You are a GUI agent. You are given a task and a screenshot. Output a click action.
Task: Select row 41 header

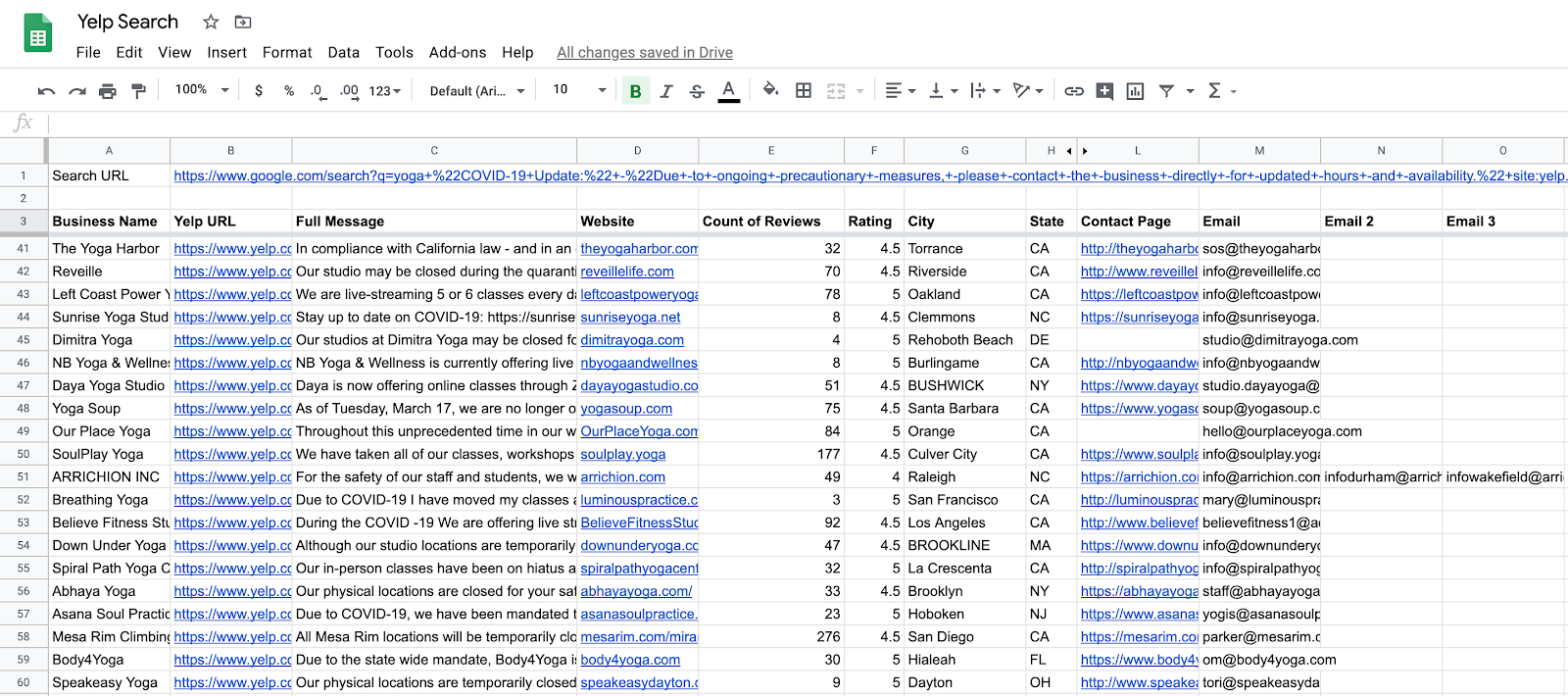24,249
